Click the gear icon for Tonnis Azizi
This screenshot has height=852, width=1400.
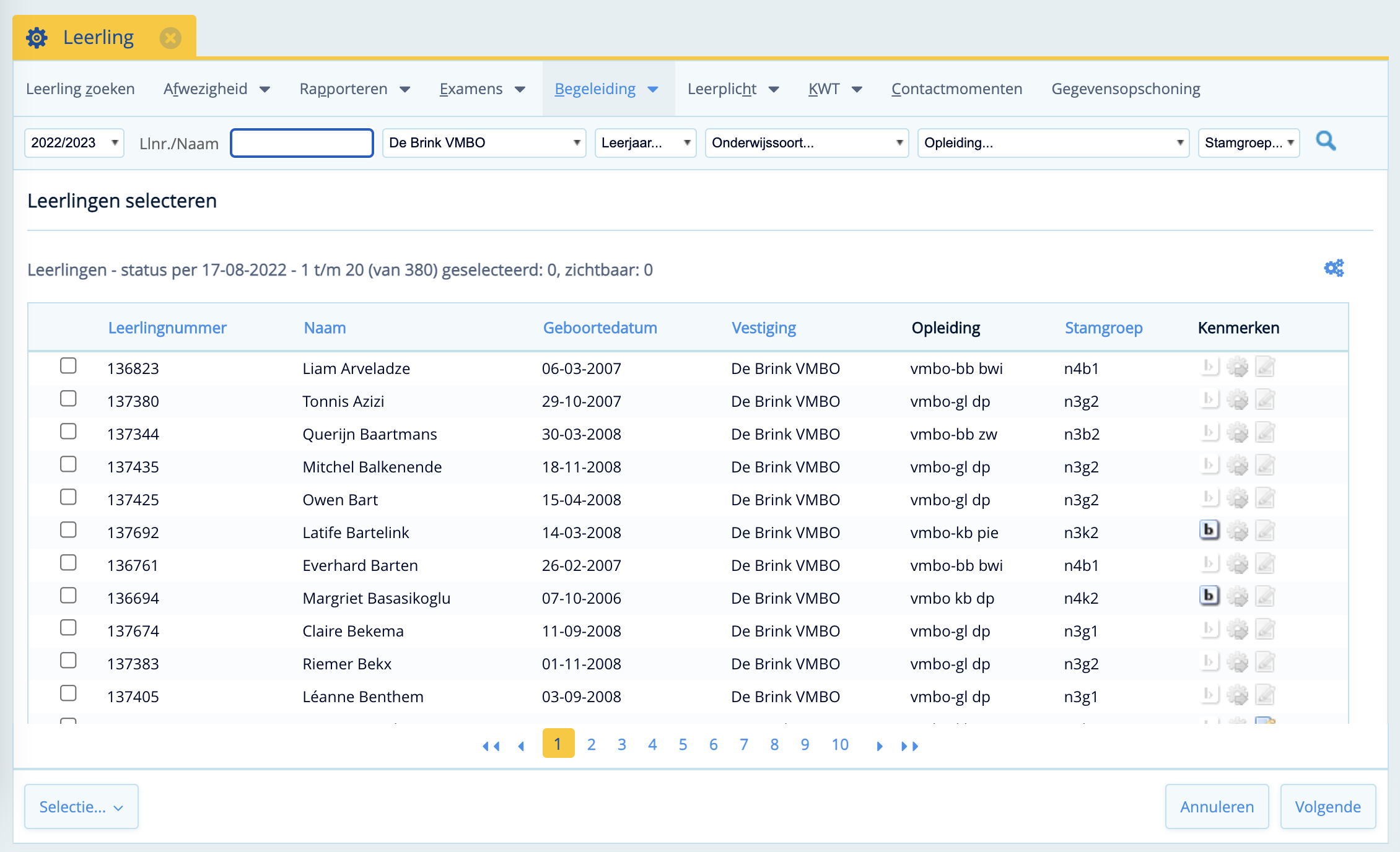coord(1237,400)
